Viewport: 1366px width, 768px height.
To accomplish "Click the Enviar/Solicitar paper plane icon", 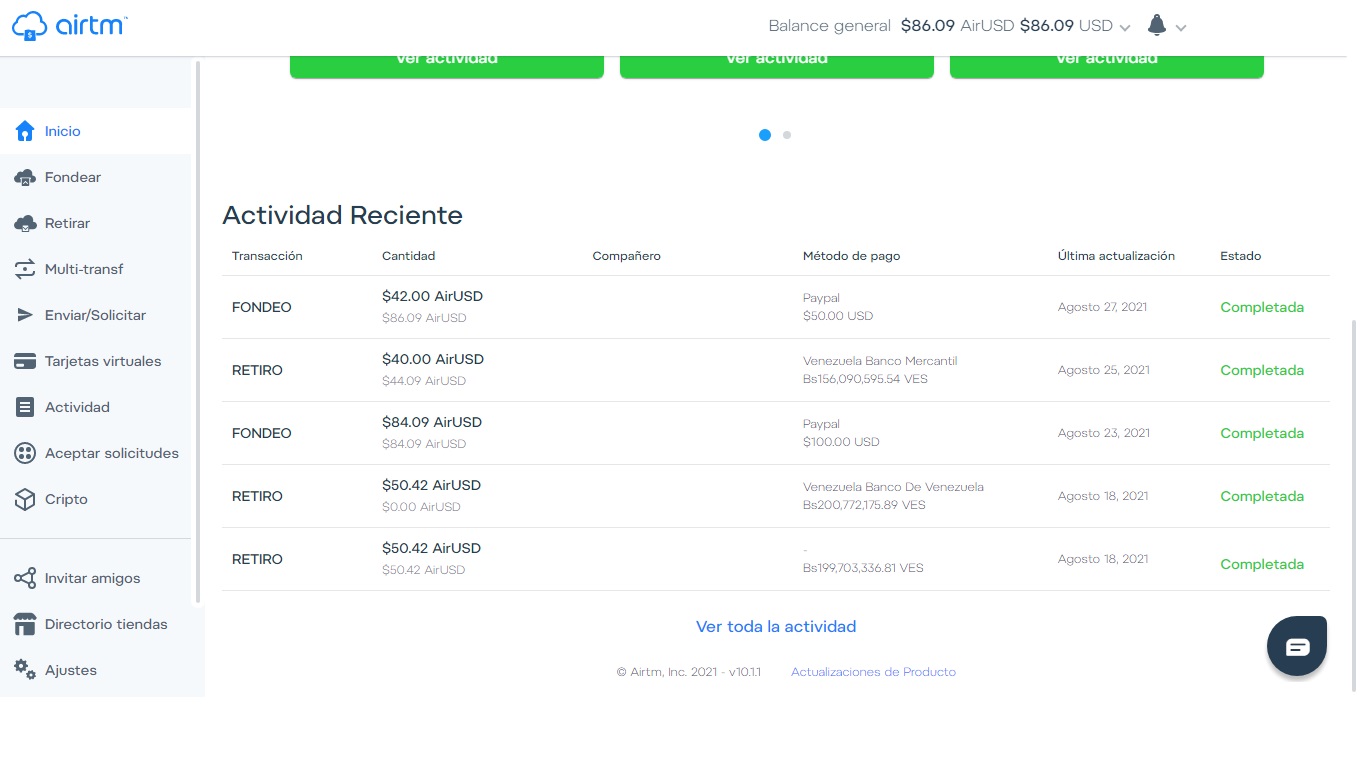I will (25, 315).
